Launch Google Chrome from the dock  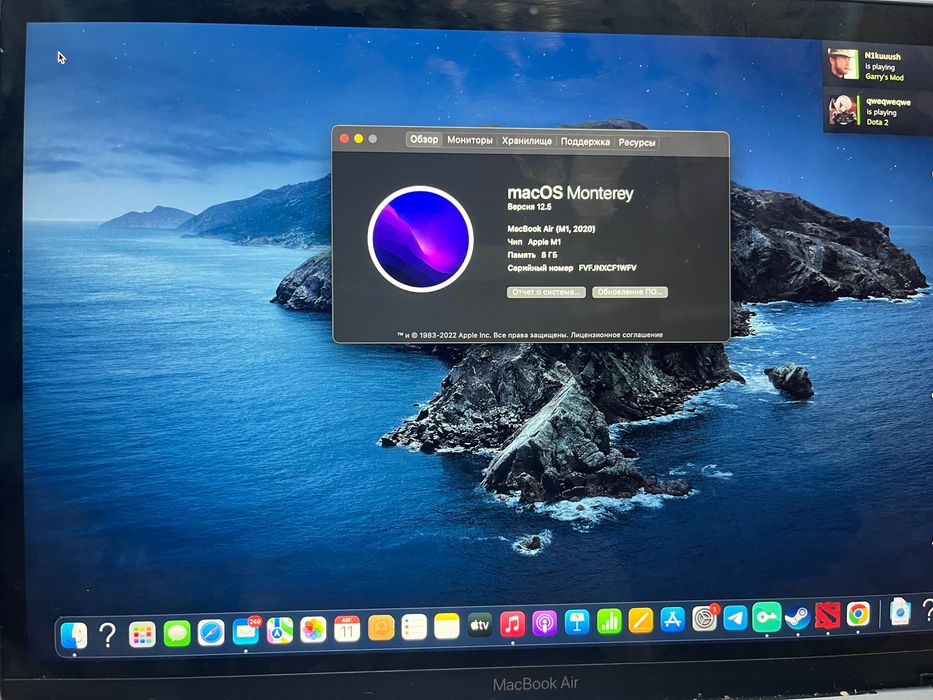[x=858, y=614]
